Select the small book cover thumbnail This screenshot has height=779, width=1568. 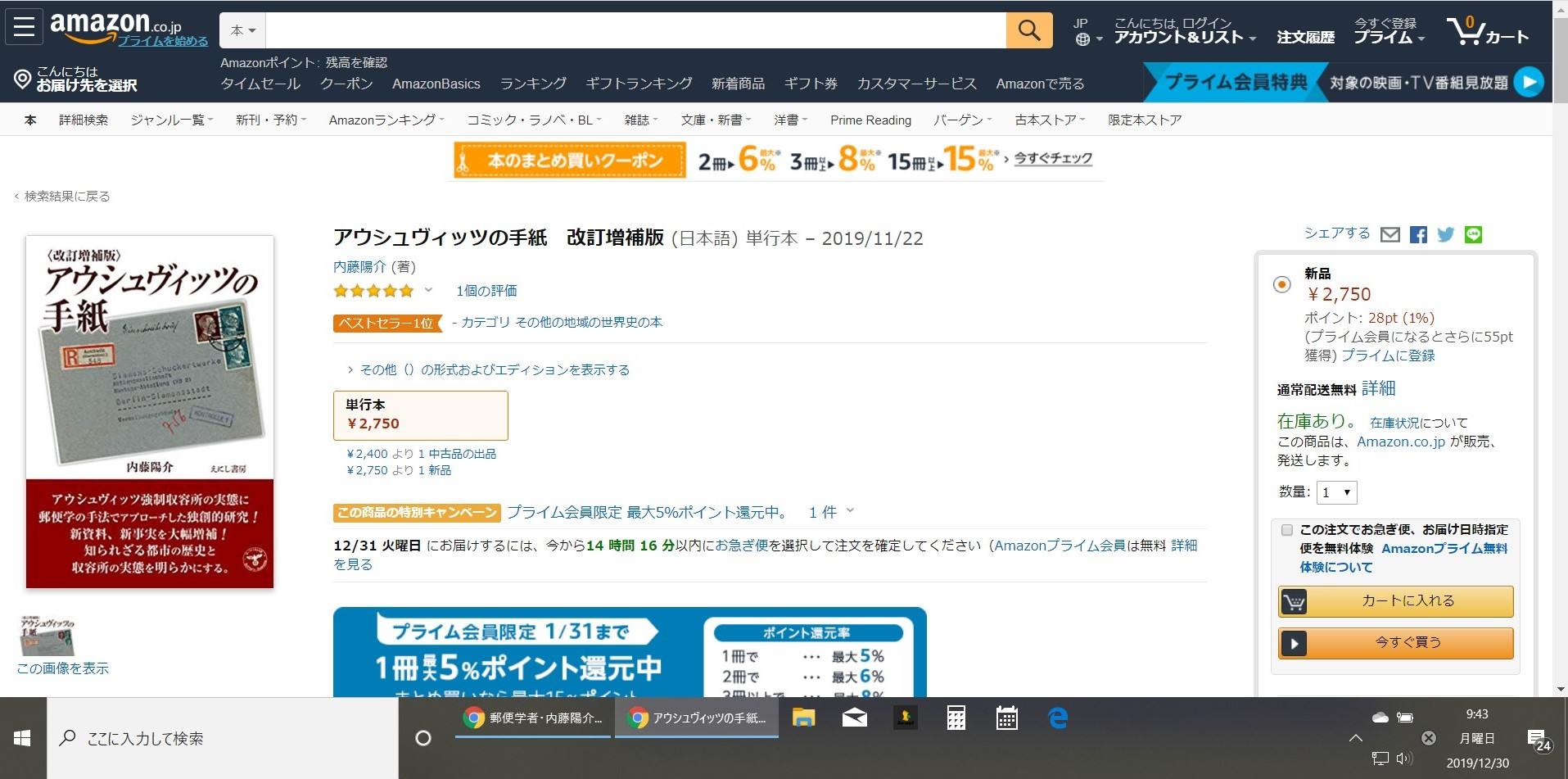[47, 636]
